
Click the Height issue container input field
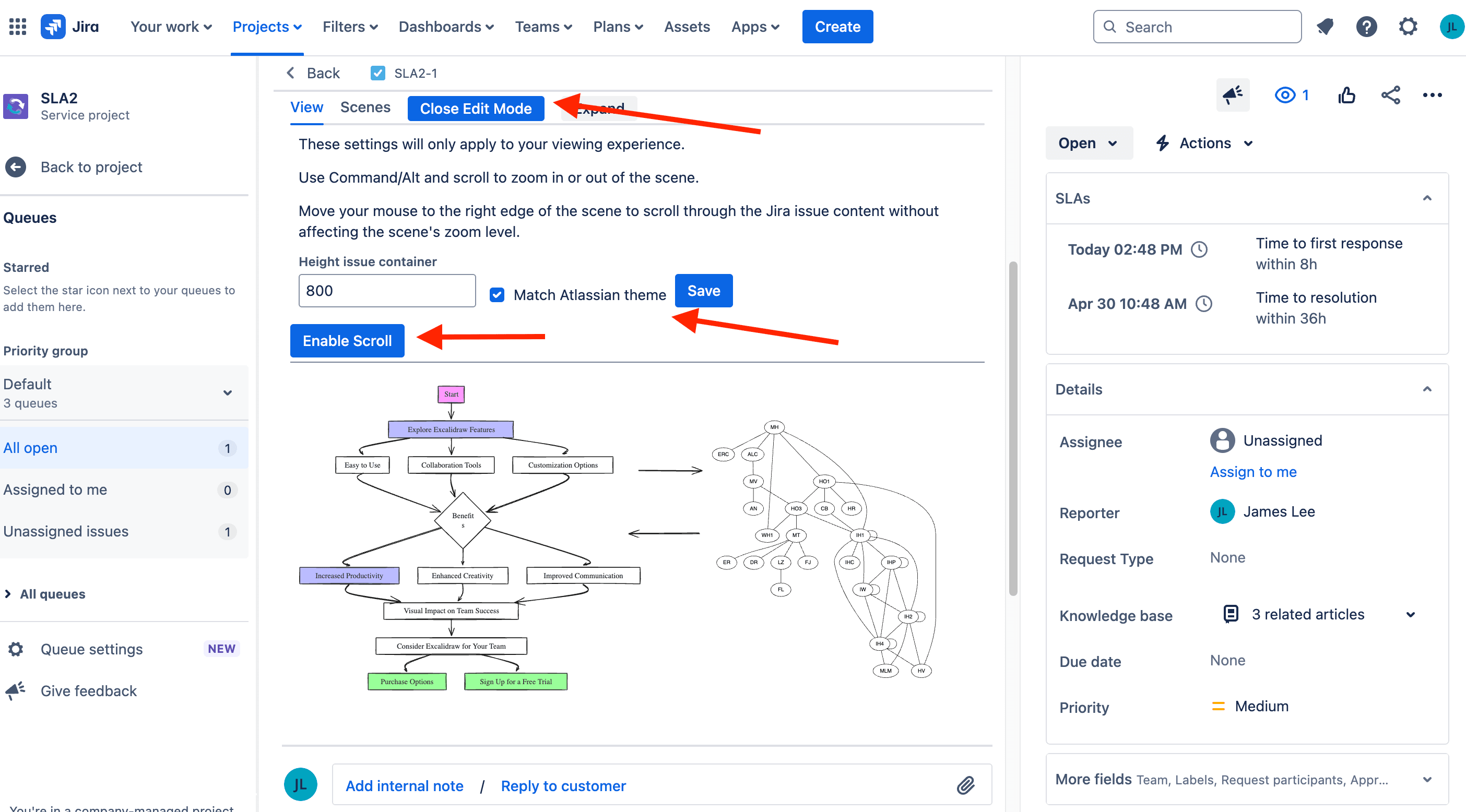[x=387, y=290]
